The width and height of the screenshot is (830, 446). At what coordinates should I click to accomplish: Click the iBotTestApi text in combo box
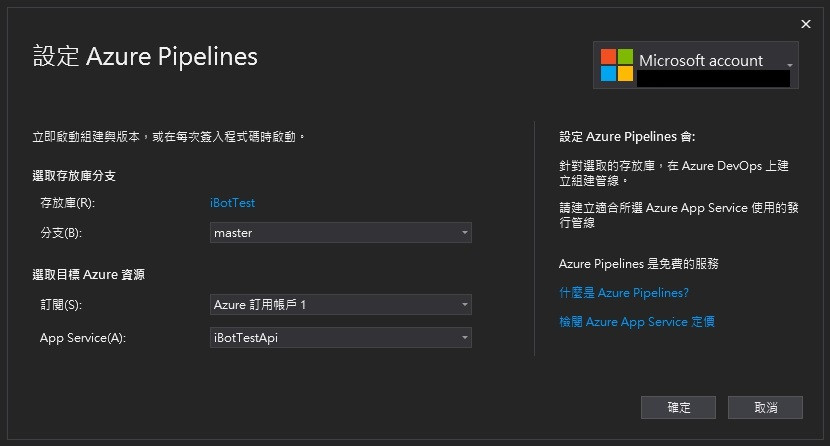coord(246,338)
